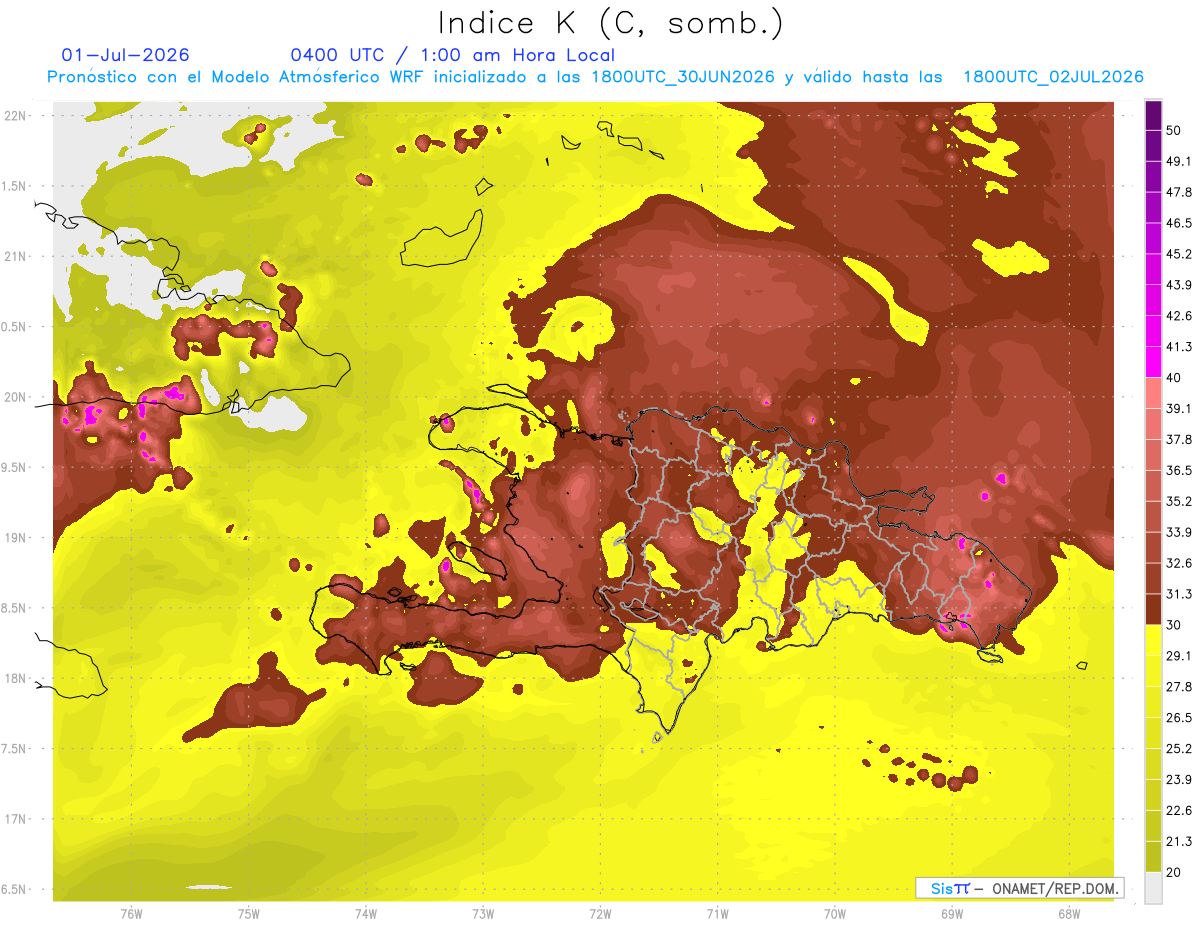Select the "20" color bar label

pyautogui.click(x=1174, y=872)
